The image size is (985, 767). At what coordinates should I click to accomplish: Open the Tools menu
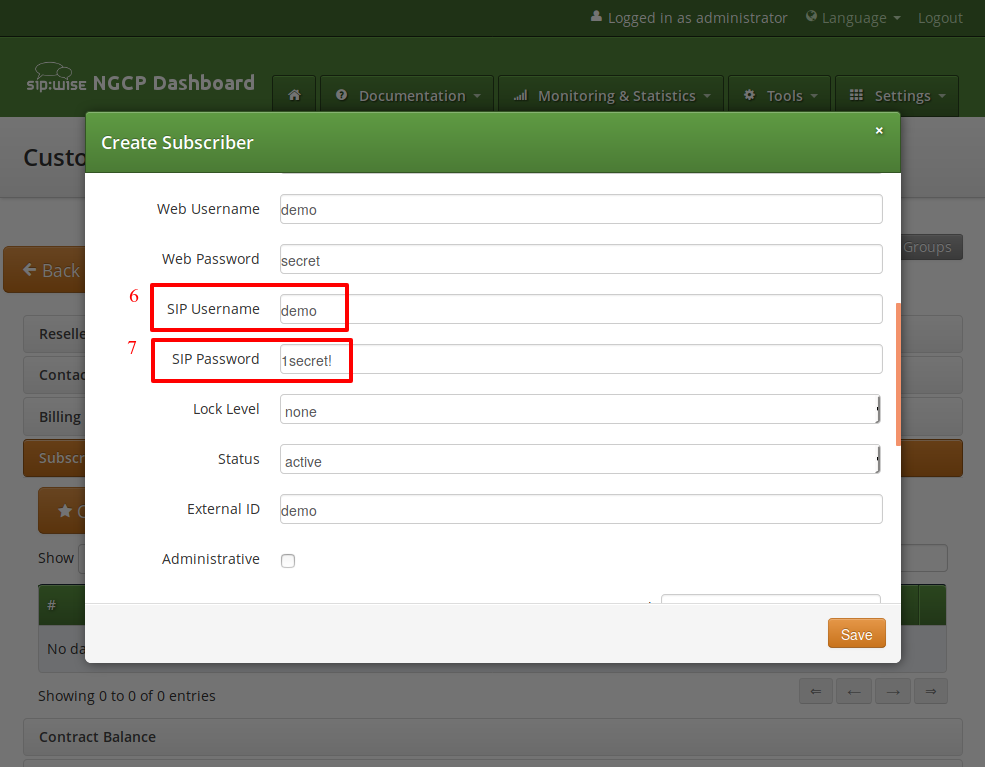[x=779, y=96]
